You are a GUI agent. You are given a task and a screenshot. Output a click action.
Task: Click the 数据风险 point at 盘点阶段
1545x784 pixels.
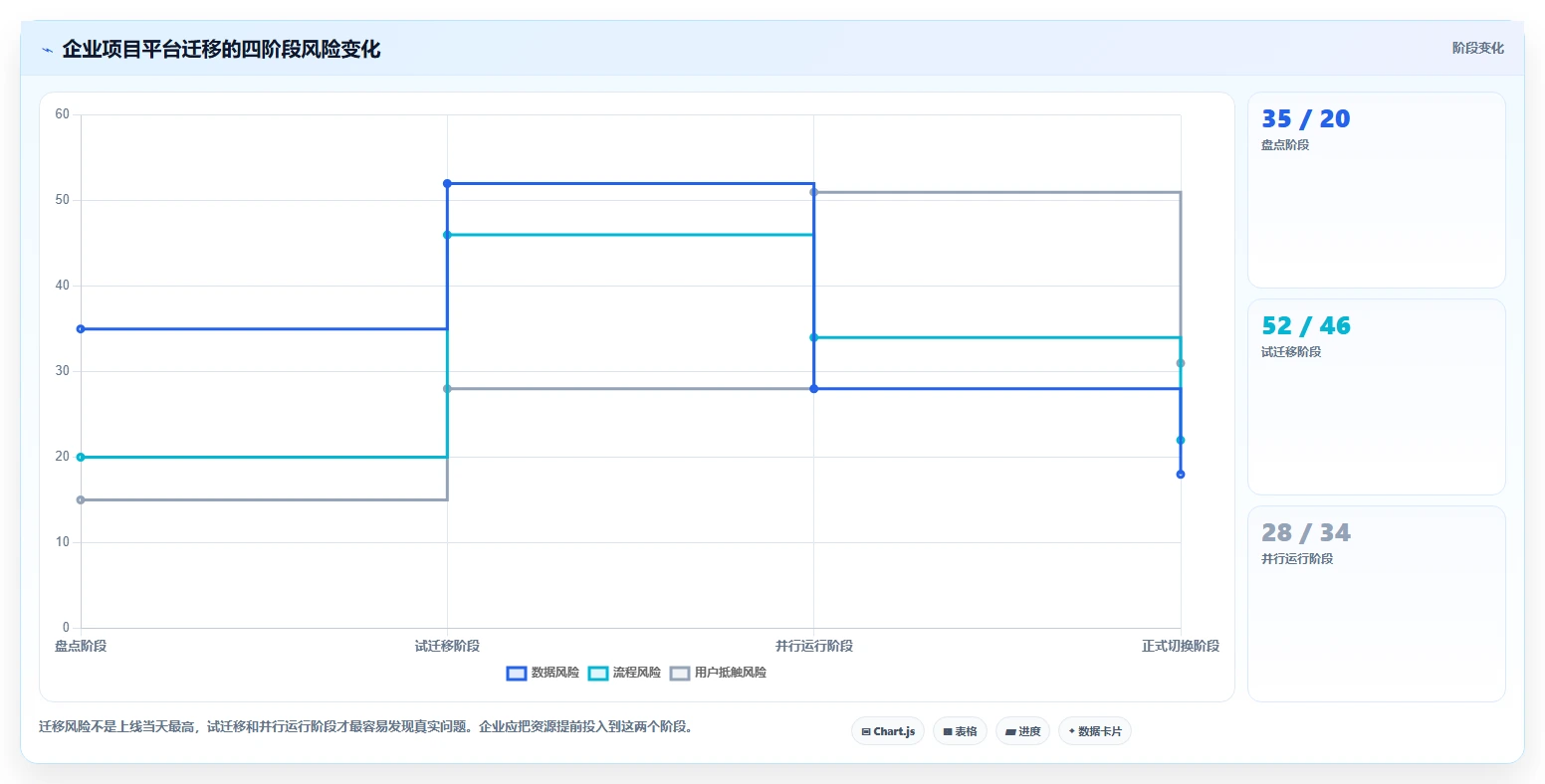(81, 329)
